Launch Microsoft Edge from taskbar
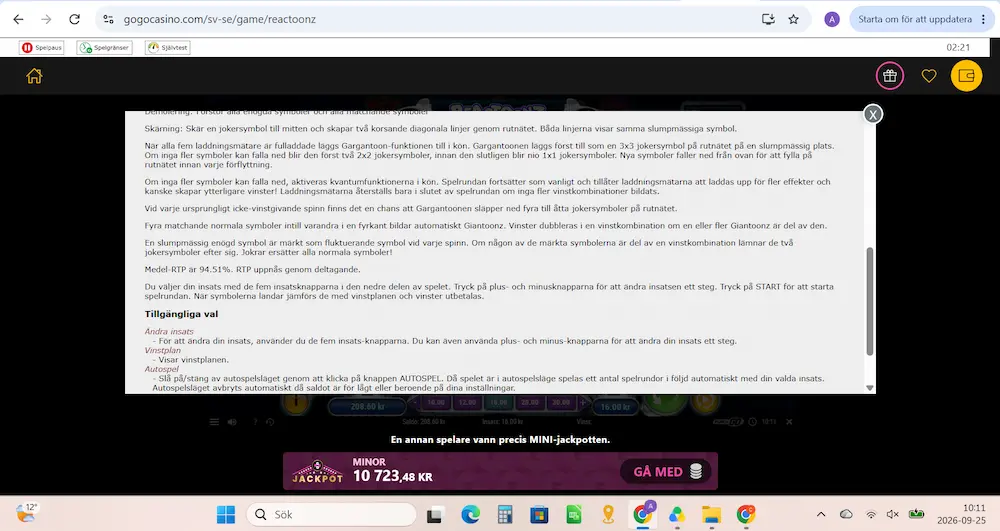 tap(471, 514)
